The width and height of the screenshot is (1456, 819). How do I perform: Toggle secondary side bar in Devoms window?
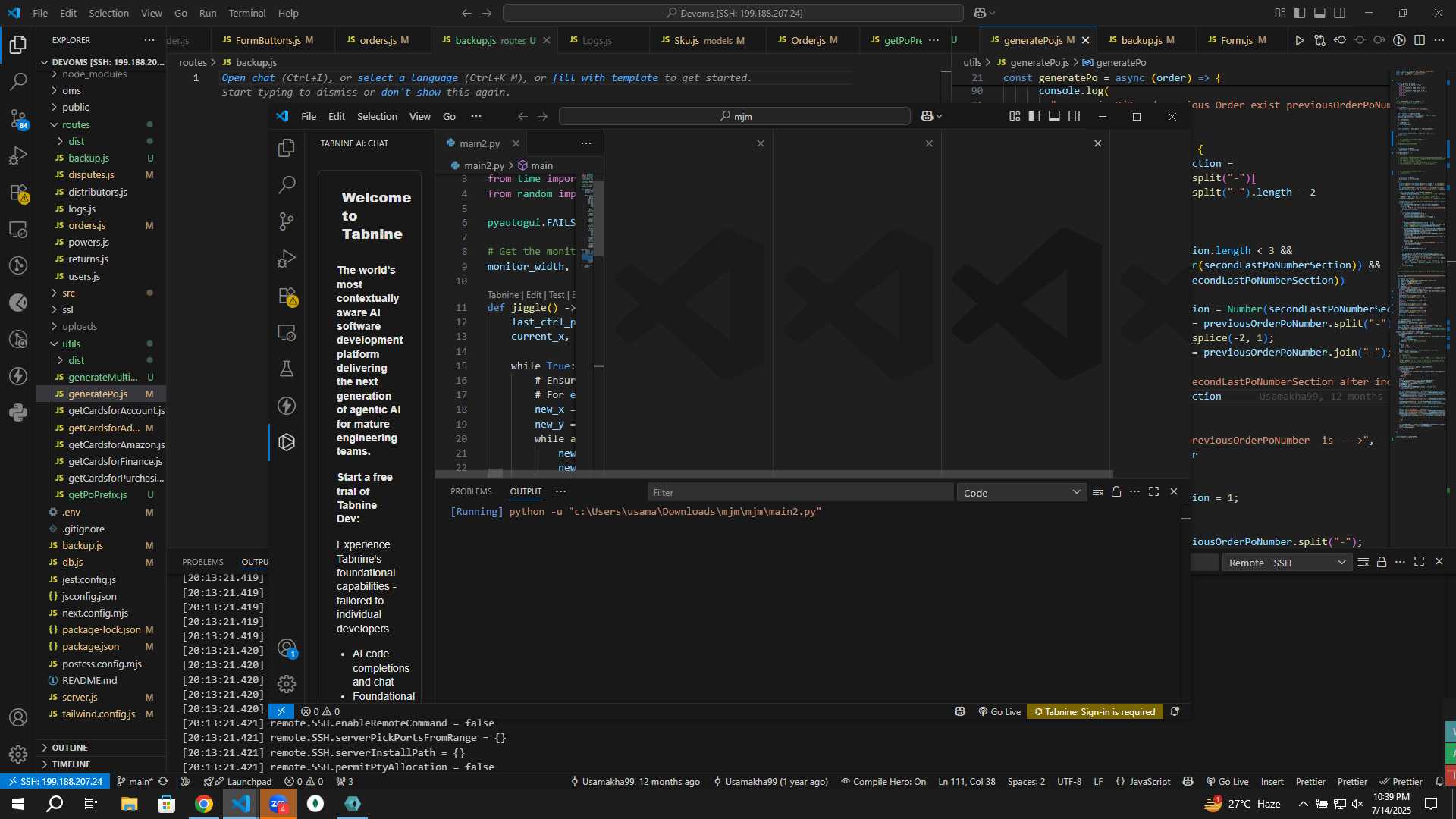pyautogui.click(x=1340, y=13)
